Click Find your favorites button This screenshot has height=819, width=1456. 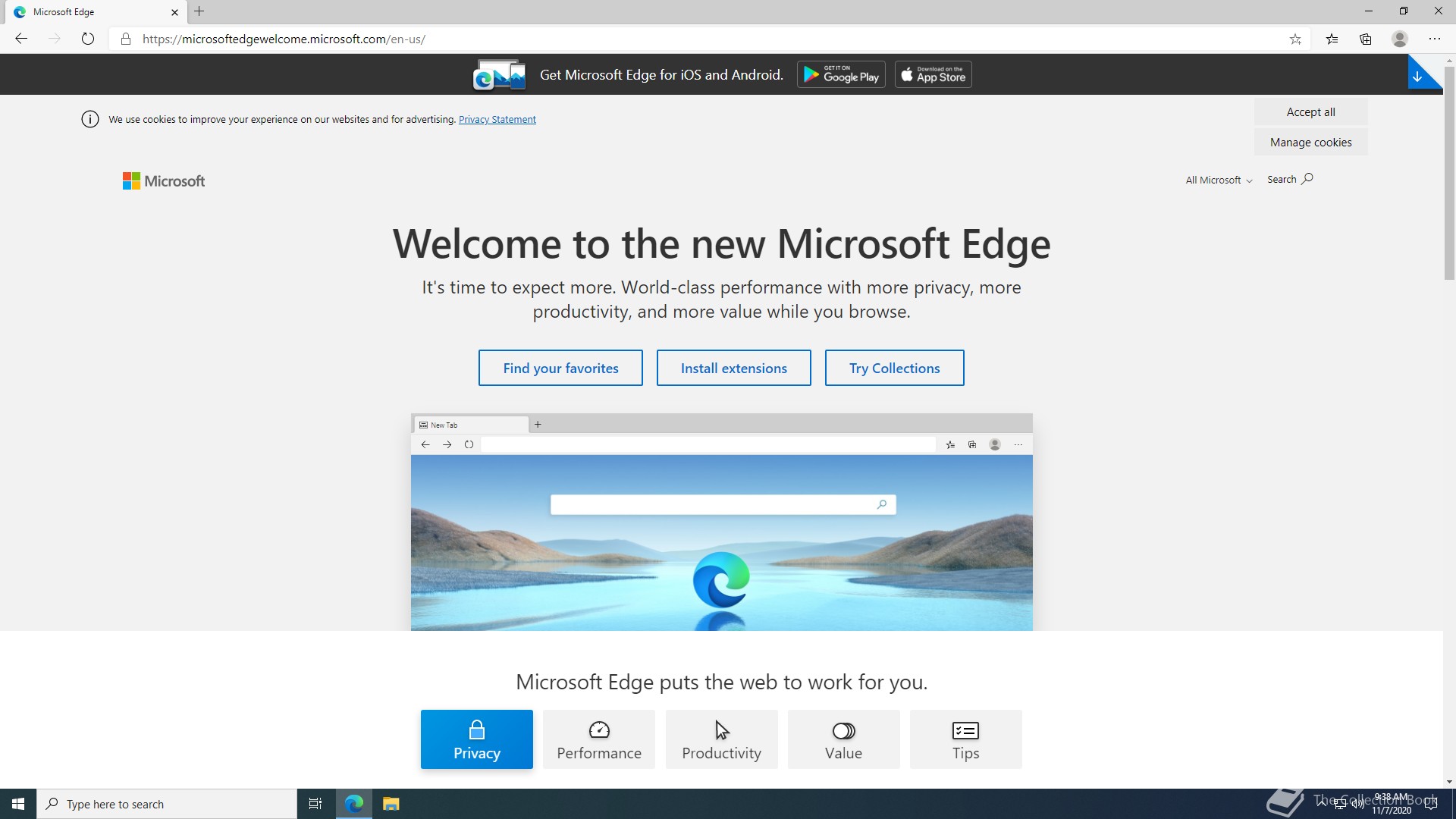click(560, 368)
